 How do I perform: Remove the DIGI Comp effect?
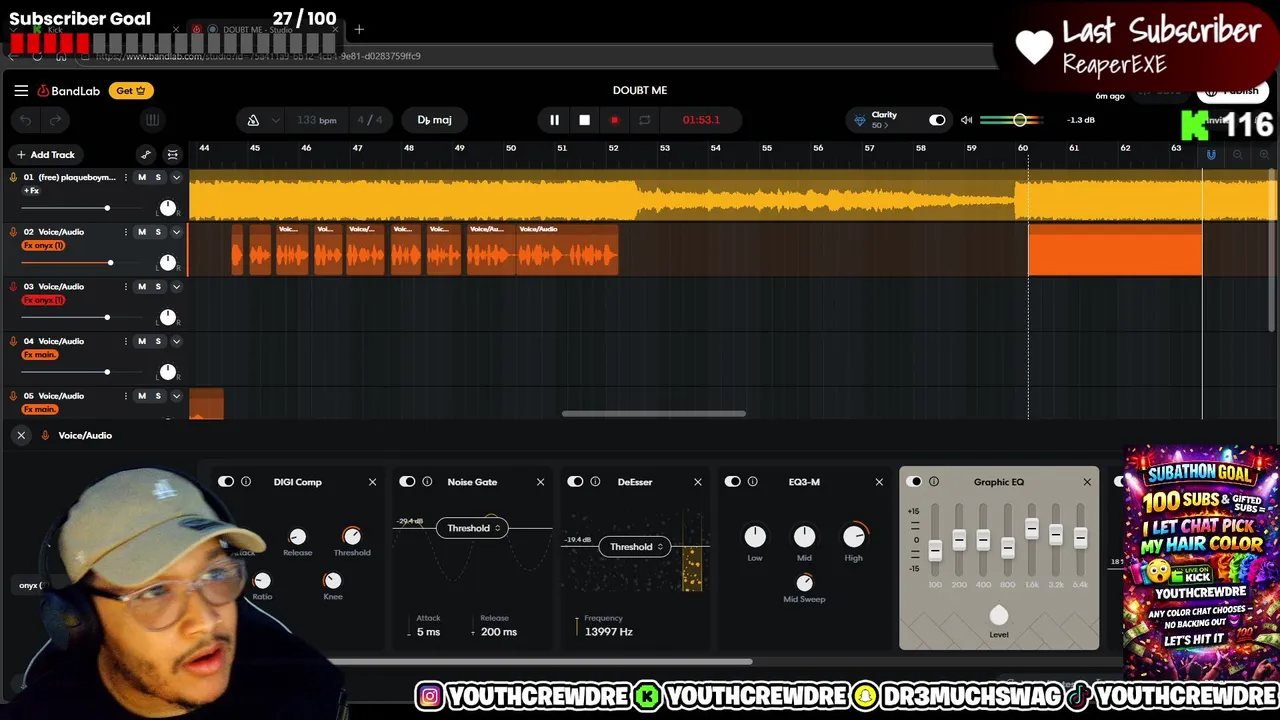pos(372,482)
